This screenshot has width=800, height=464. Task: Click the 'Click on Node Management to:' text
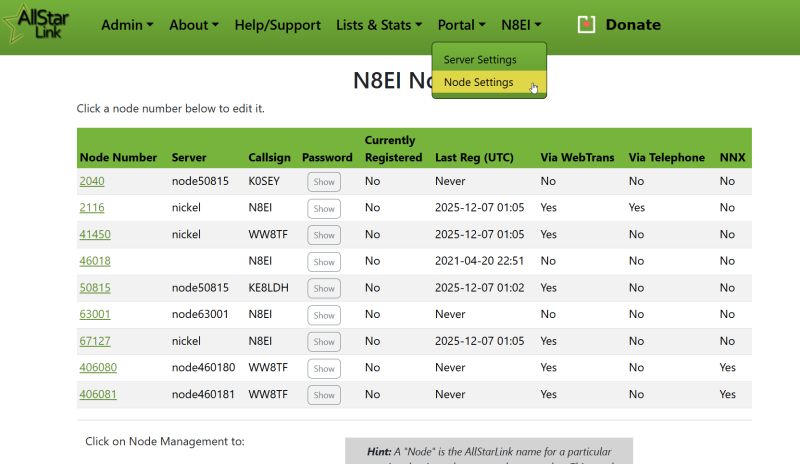(x=165, y=442)
